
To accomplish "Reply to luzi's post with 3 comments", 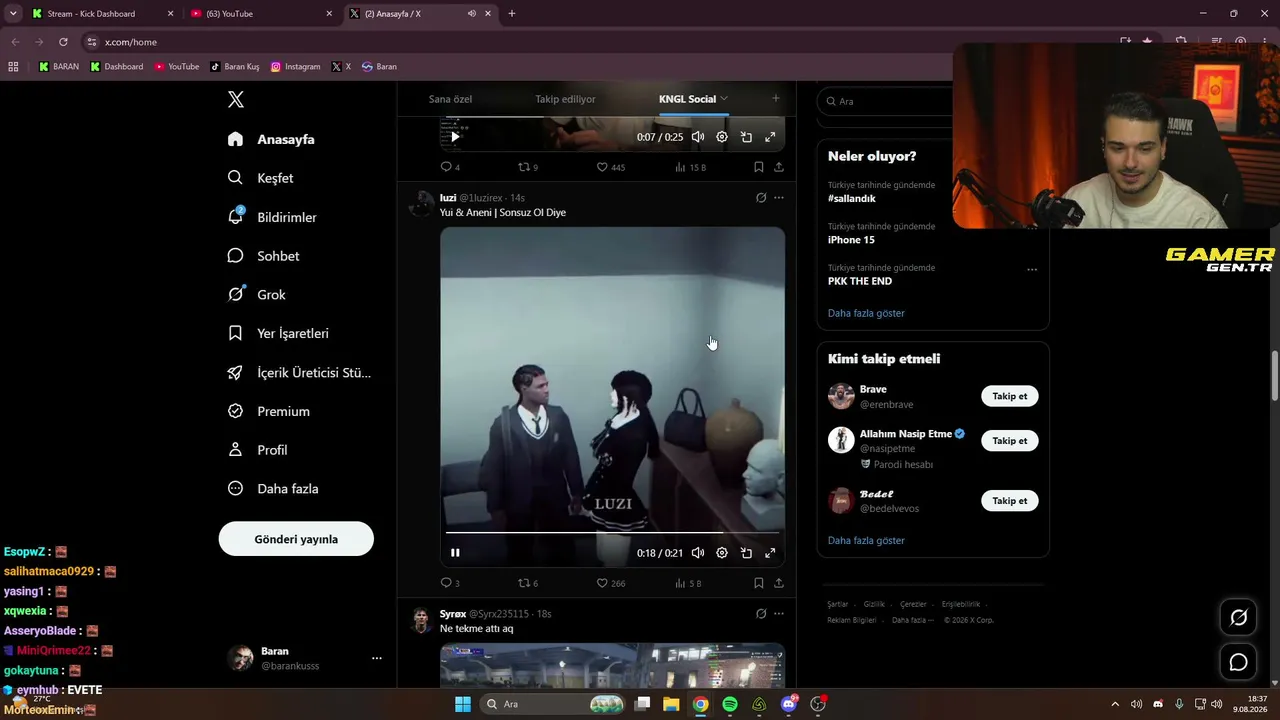I will tap(450, 583).
